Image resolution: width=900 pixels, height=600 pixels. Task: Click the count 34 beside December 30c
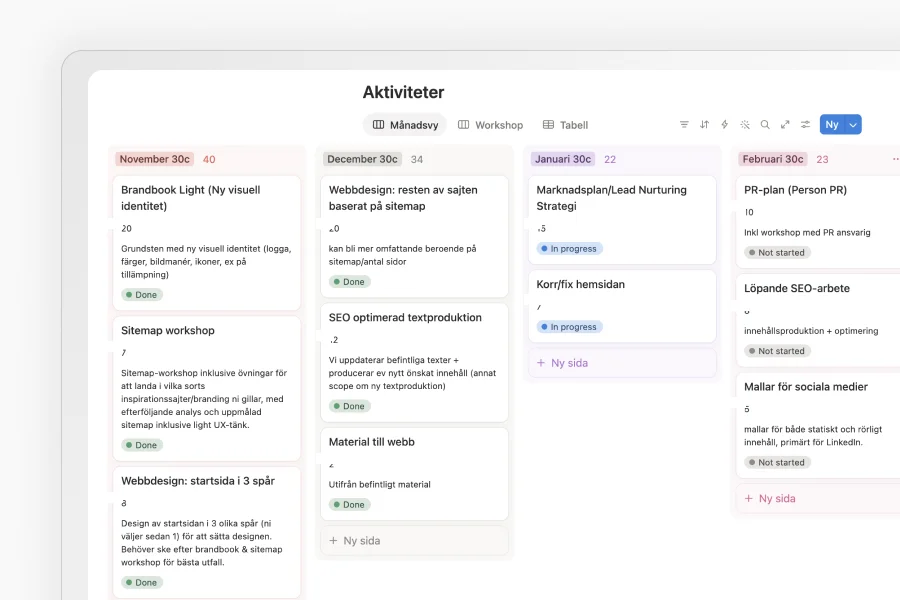(417, 159)
